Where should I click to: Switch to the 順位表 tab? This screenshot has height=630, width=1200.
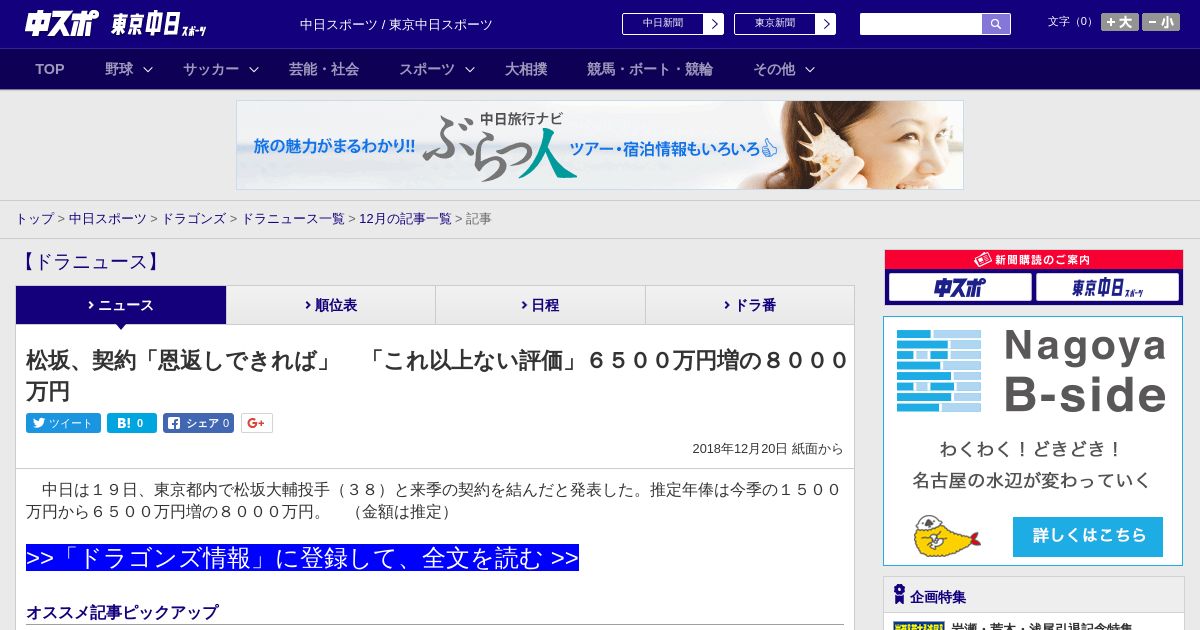click(x=331, y=305)
